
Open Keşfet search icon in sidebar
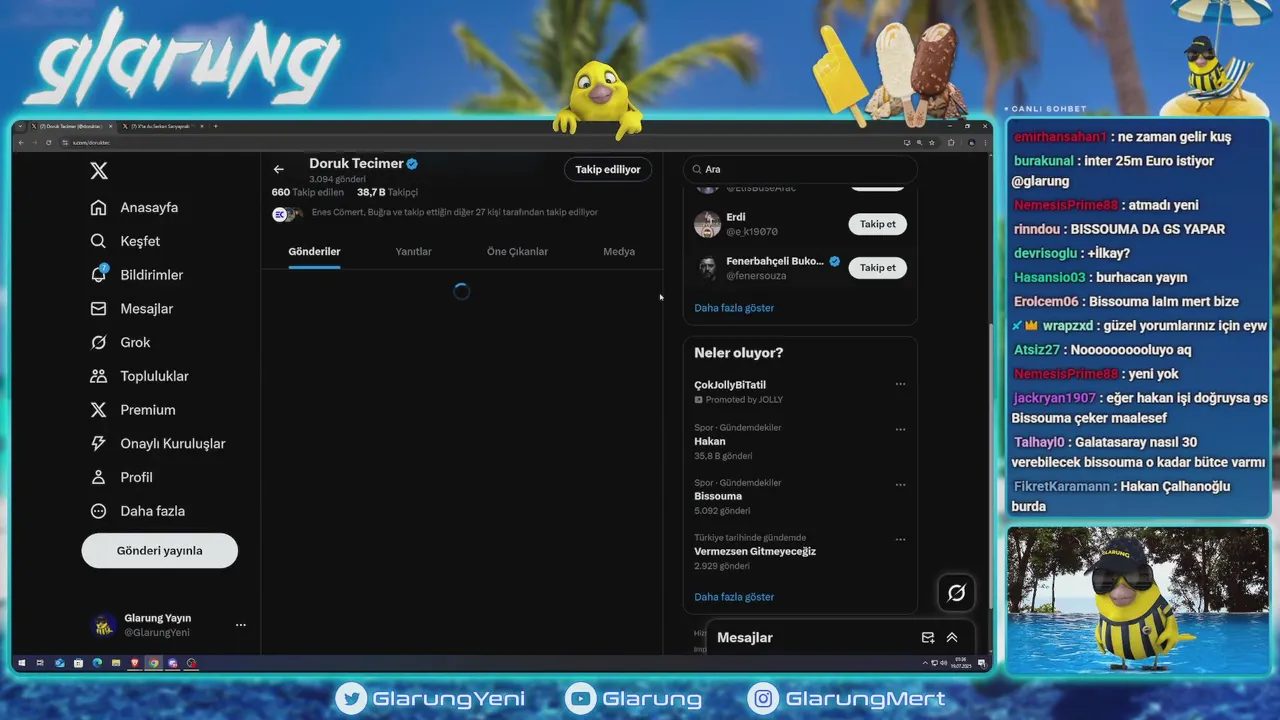pos(98,241)
